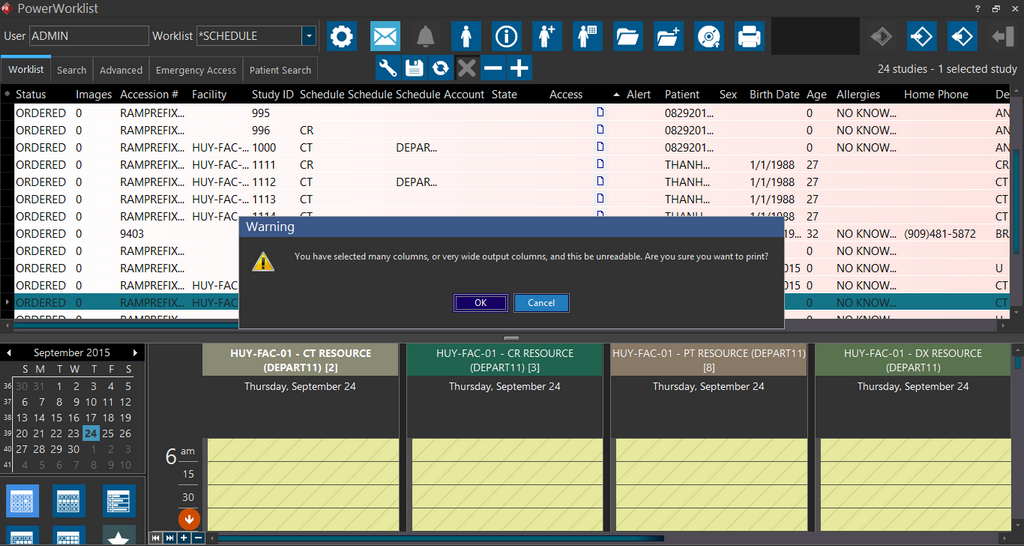This screenshot has width=1024, height=546.
Task: Click the schedule horizontal scrollbar
Action: 440,538
